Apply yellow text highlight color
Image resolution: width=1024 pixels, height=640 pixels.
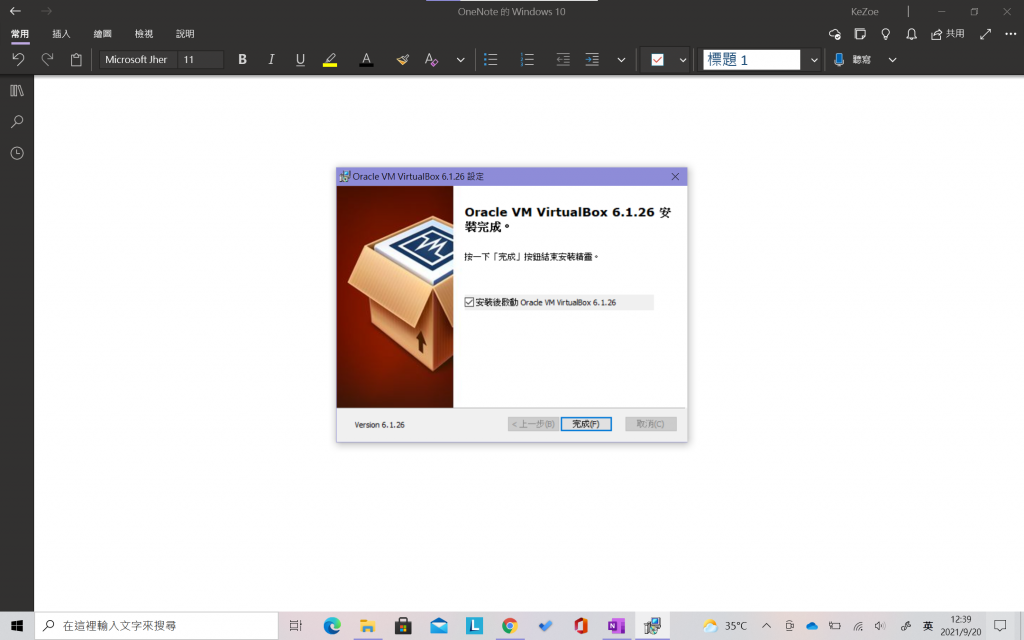330,59
